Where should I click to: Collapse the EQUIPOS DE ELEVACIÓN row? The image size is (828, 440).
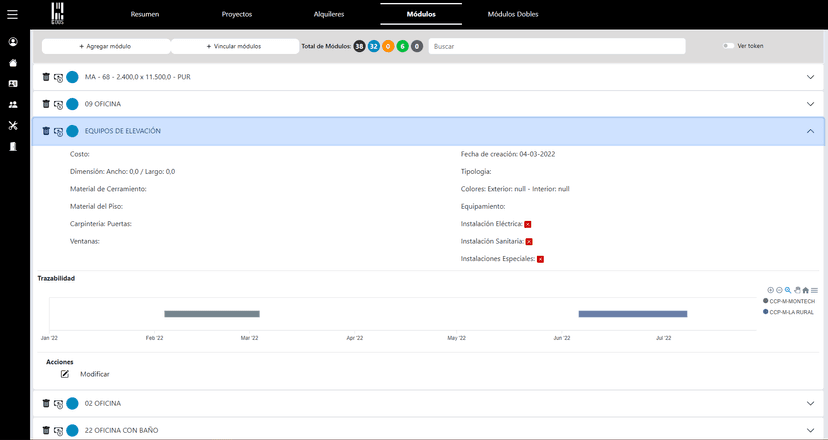pos(810,131)
